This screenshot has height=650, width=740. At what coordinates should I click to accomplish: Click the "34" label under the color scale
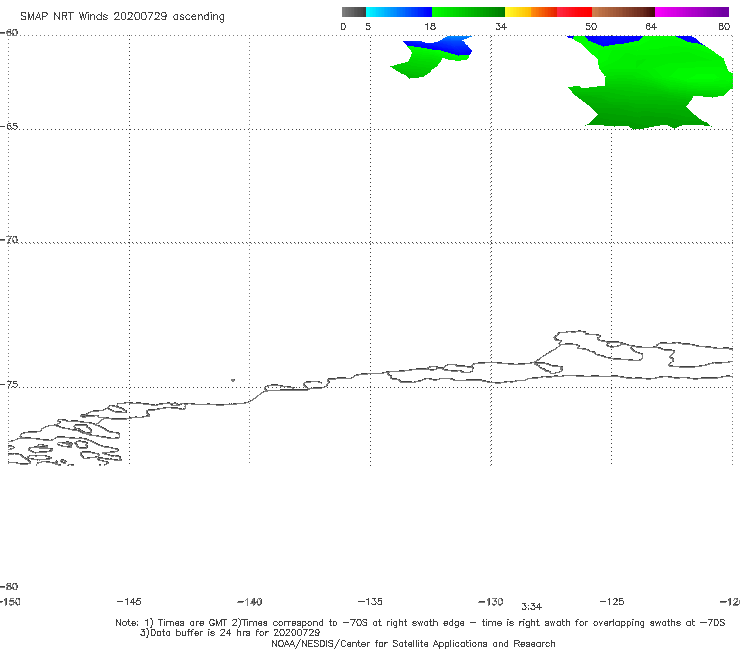point(501,26)
